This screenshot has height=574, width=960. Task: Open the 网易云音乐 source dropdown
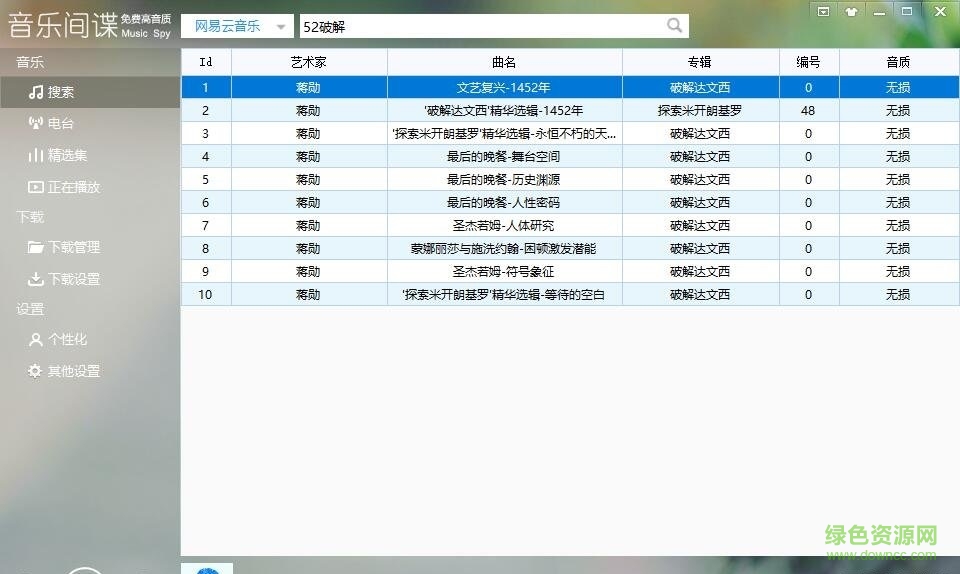click(x=237, y=26)
